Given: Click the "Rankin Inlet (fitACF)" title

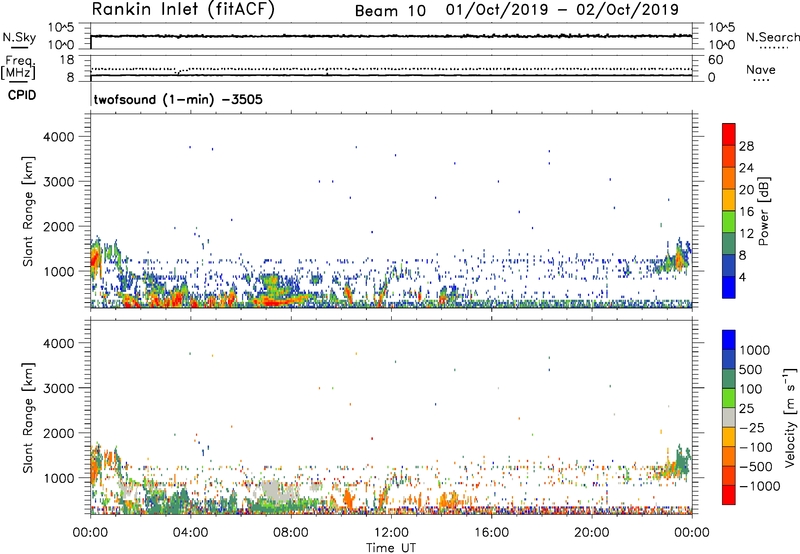Looking at the screenshot, I should (x=183, y=9).
